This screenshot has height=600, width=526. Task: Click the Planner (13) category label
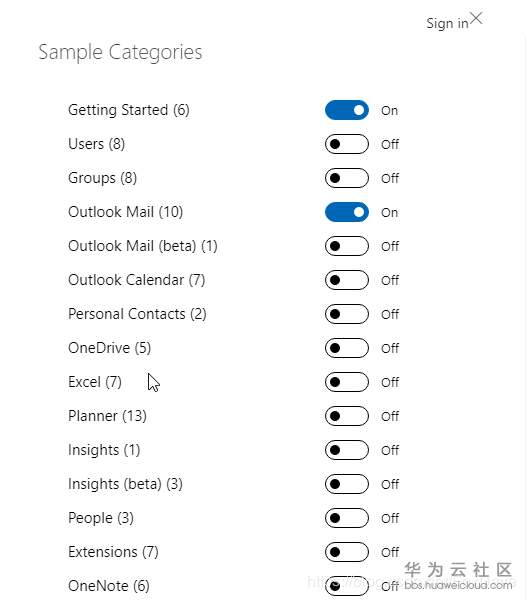click(x=107, y=416)
